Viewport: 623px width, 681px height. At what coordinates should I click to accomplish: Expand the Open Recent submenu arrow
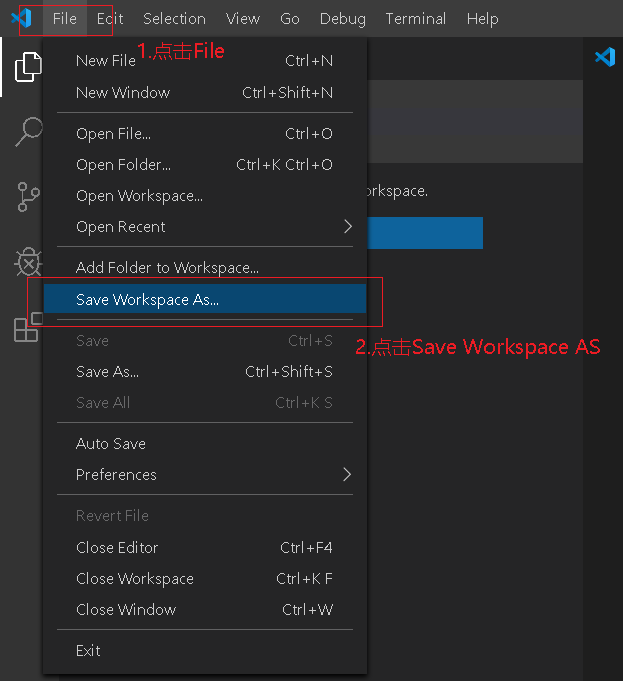coord(347,226)
